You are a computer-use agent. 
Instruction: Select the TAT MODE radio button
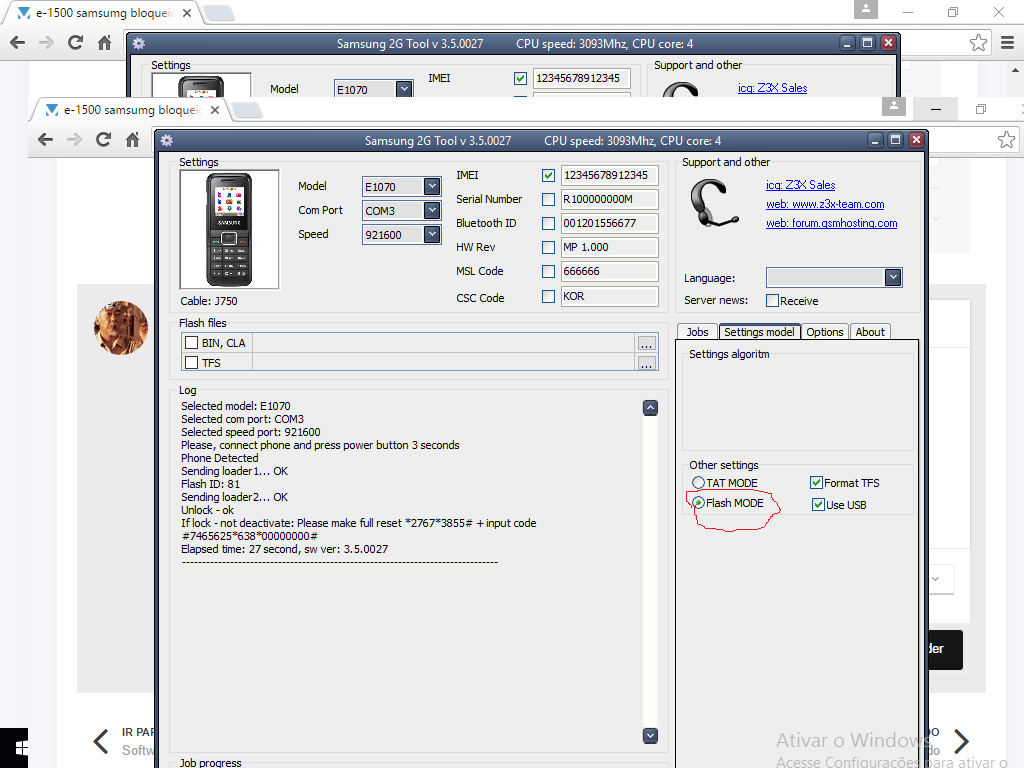pyautogui.click(x=698, y=483)
